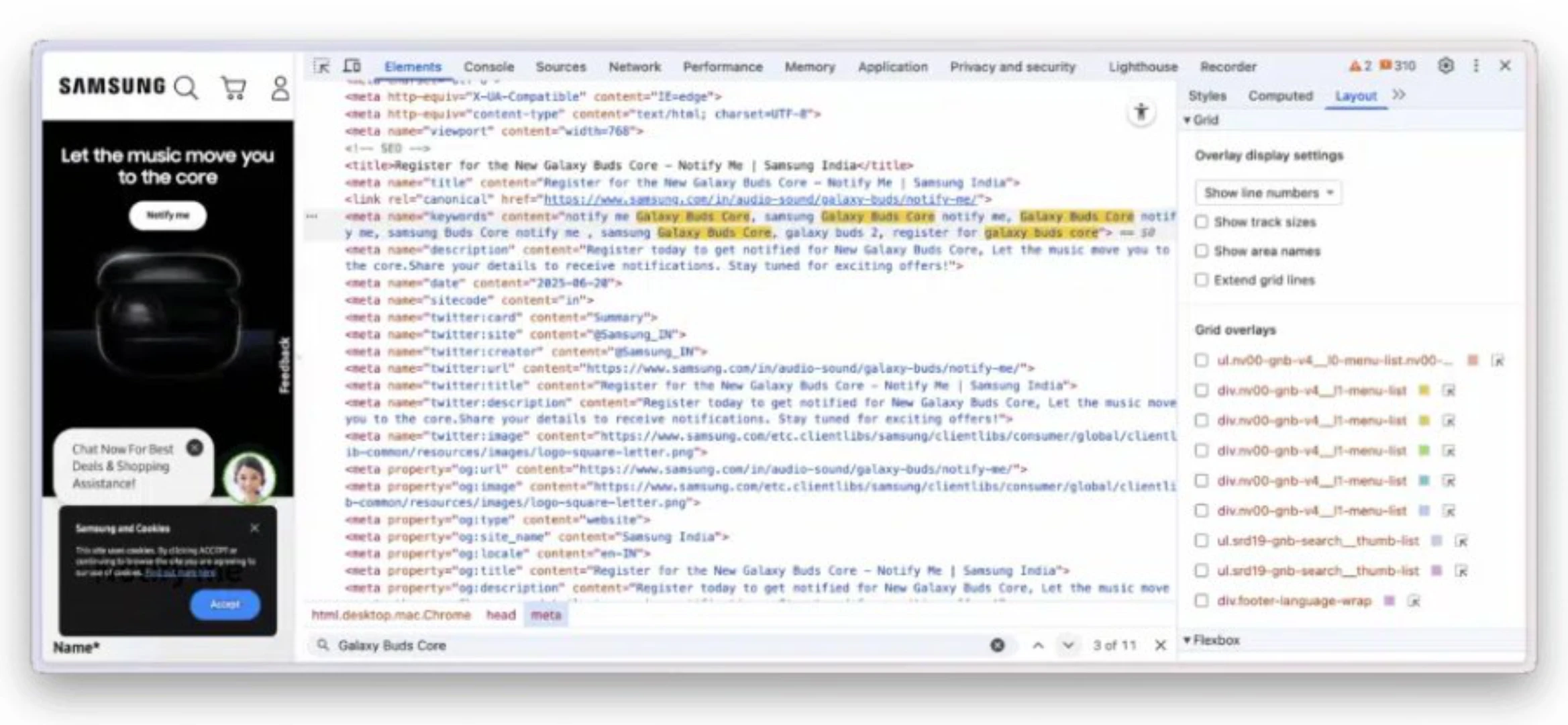Switch to the Console tab
Viewport: 1568px width, 725px height.
point(488,67)
